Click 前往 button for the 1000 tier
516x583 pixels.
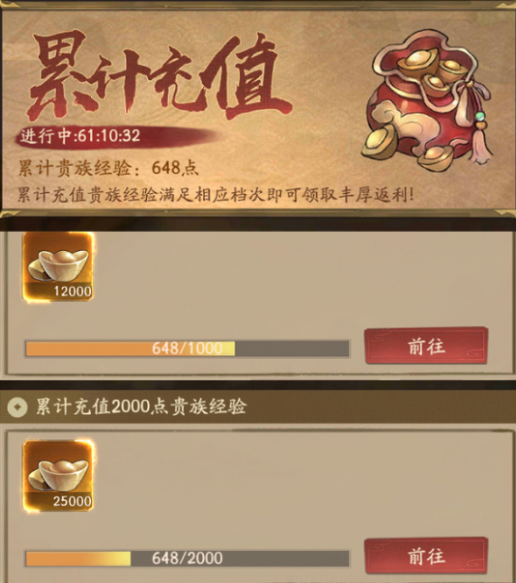[x=426, y=346]
